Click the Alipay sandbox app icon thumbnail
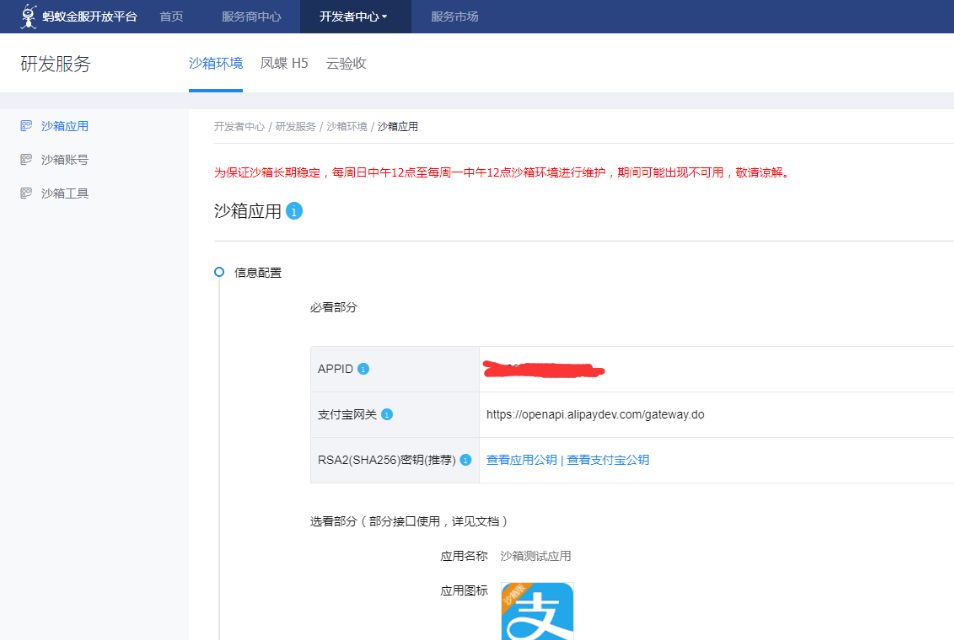The image size is (954, 640). pyautogui.click(x=537, y=611)
